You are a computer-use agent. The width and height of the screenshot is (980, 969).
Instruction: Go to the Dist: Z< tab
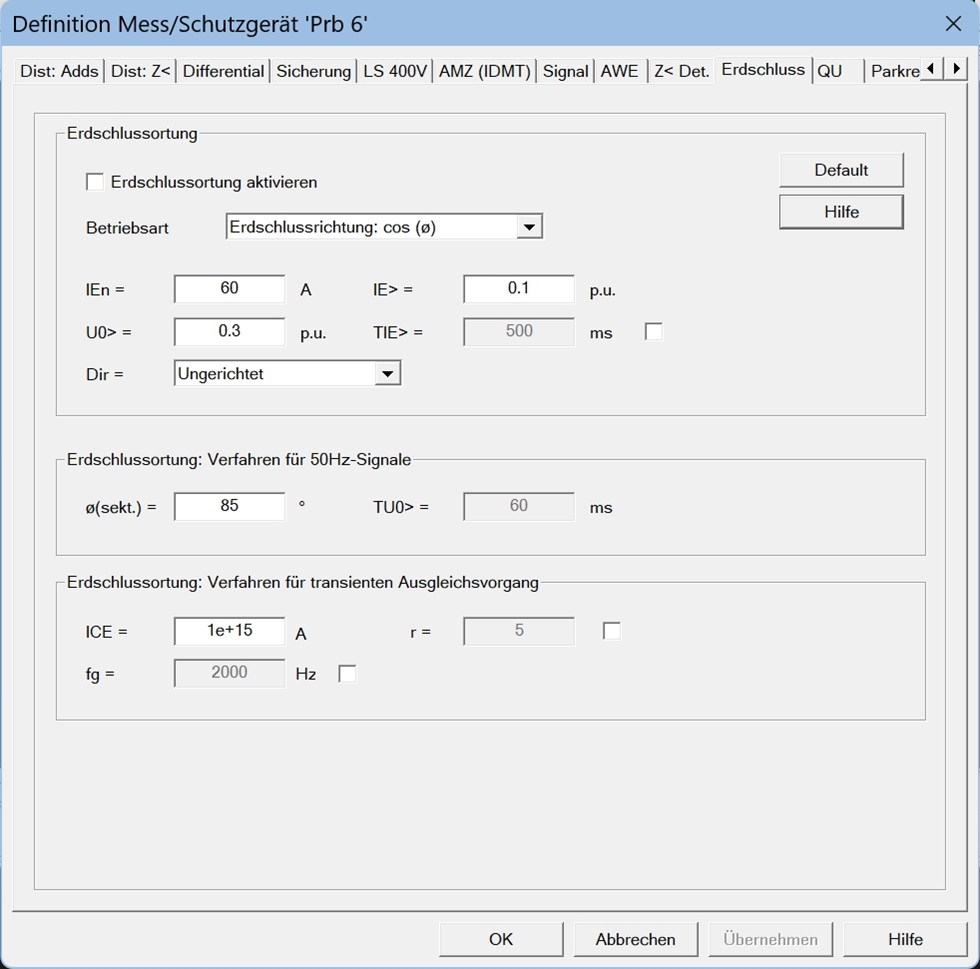[141, 71]
